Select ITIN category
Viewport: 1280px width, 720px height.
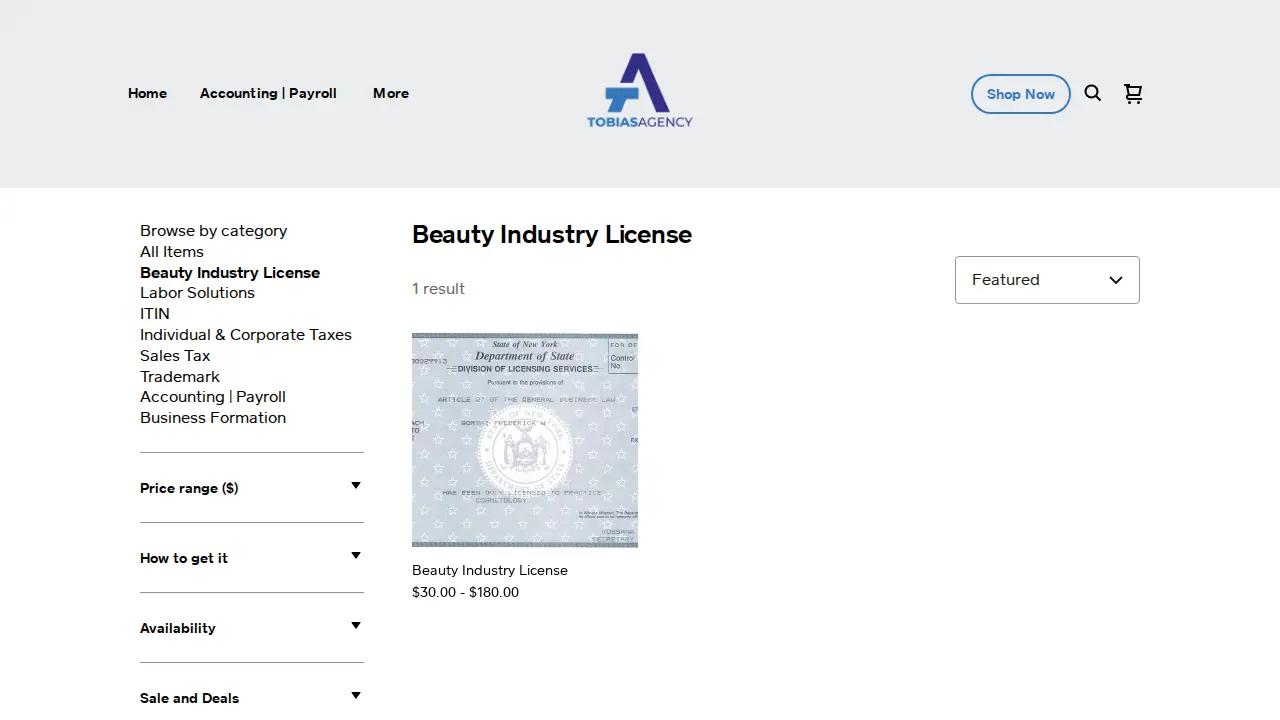[x=155, y=314]
